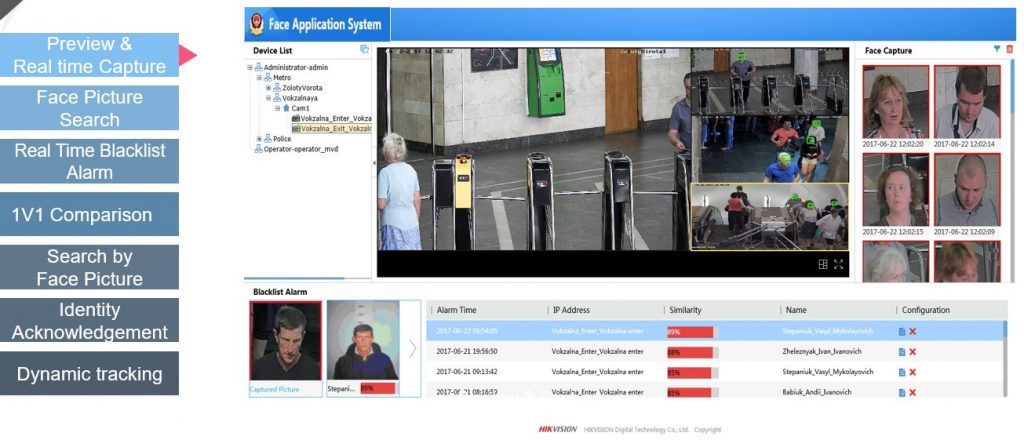This screenshot has height=440, width=1024.
Task: Open details icon for Stepaniuk 09:13:42 alarm
Action: click(902, 372)
